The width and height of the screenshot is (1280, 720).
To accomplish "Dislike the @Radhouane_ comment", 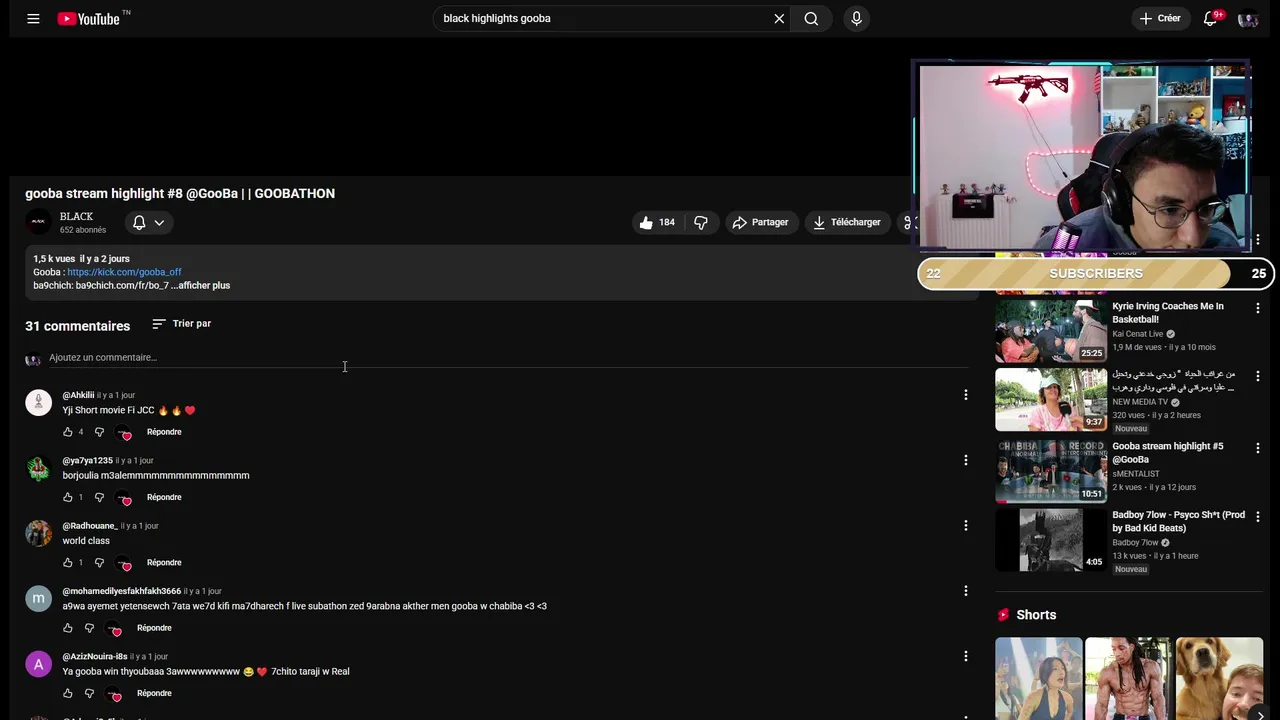I will point(99,562).
